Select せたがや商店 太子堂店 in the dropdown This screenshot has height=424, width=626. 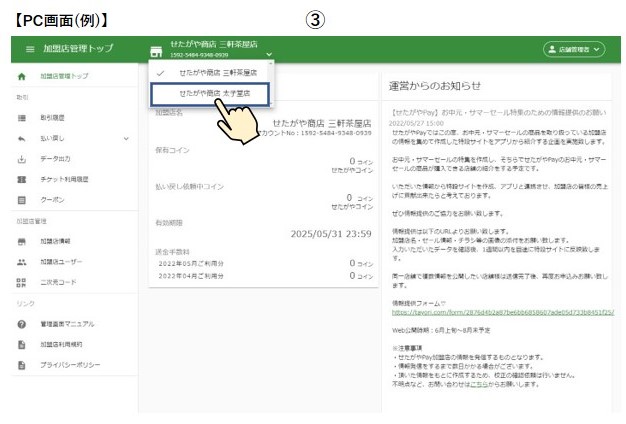[210, 94]
